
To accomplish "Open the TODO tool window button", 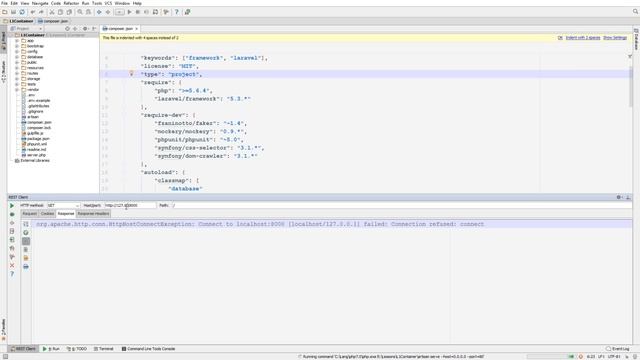I will point(77,349).
